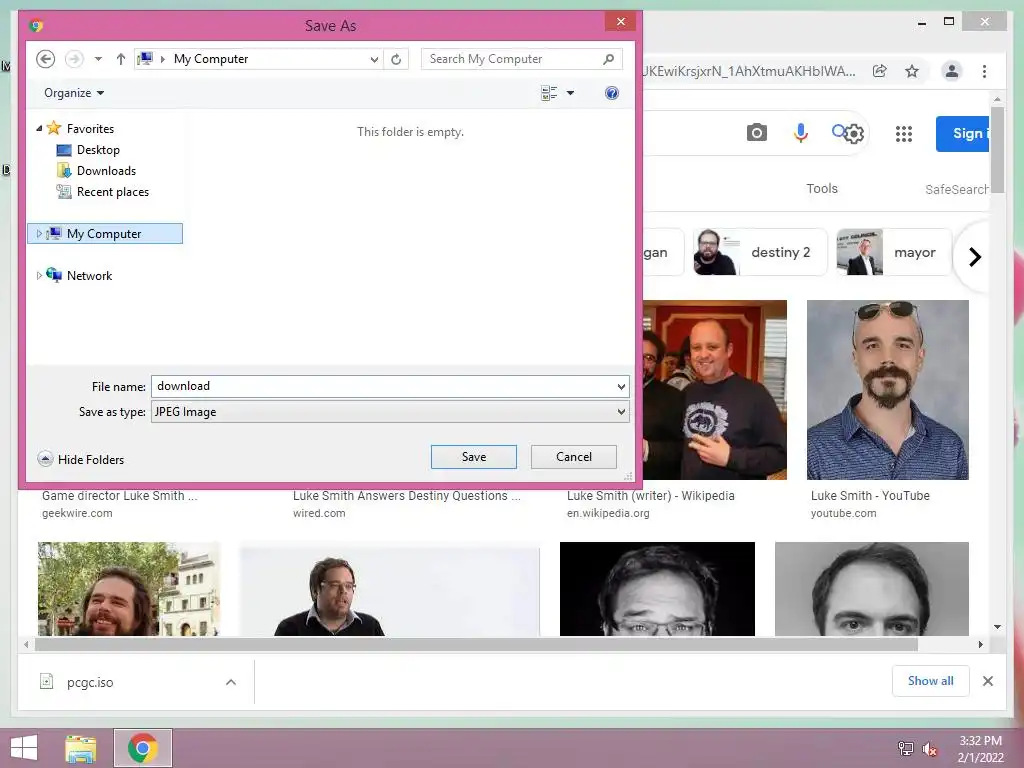Open the outdoor smiling man image thumbnail
1024x768 pixels.
[129, 589]
